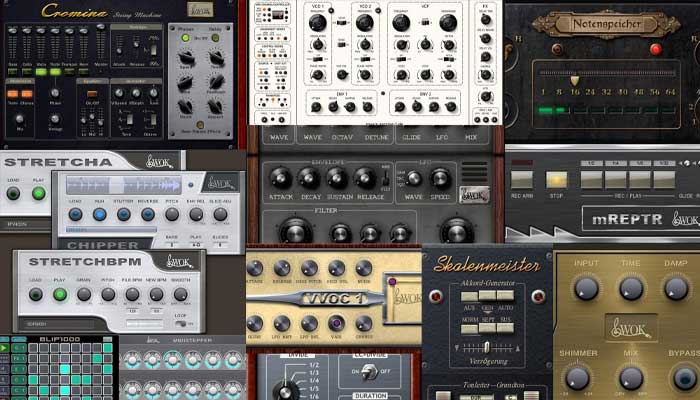Click the WOK logo plate beside LFO SPEED

(474, 195)
